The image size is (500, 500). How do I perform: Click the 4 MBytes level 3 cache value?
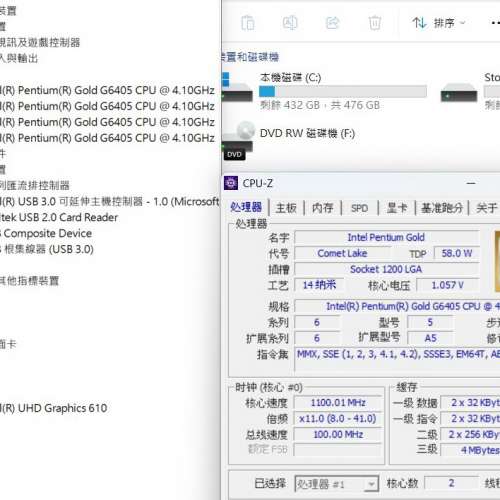pyautogui.click(x=471, y=450)
